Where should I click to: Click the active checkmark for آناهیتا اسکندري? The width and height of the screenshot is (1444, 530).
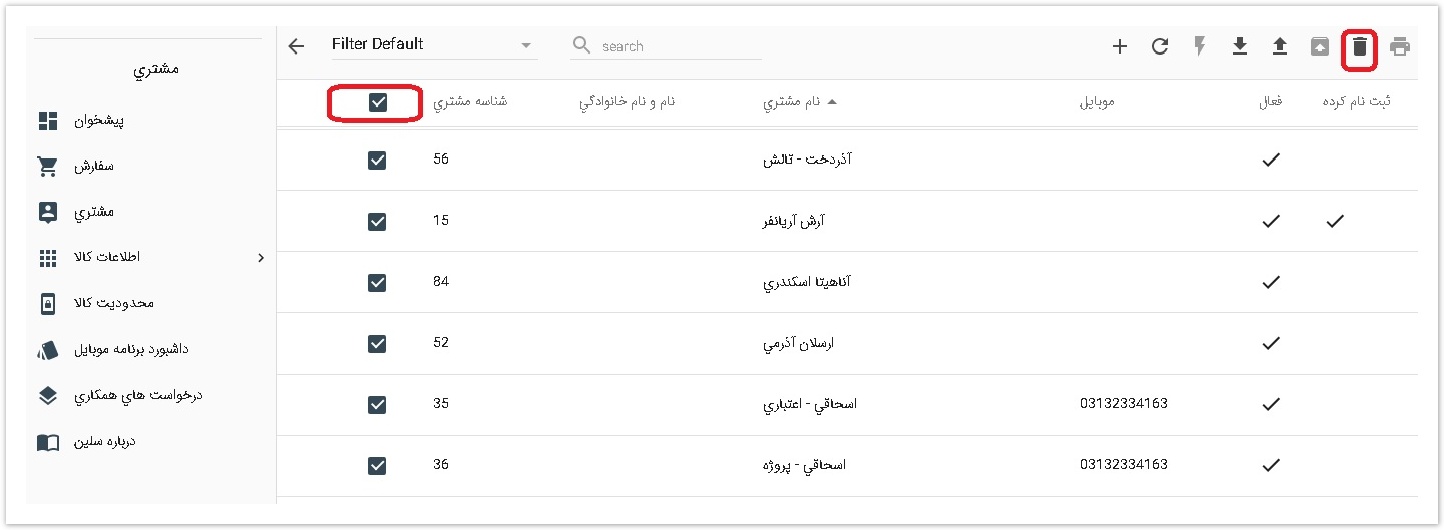coord(1271,282)
